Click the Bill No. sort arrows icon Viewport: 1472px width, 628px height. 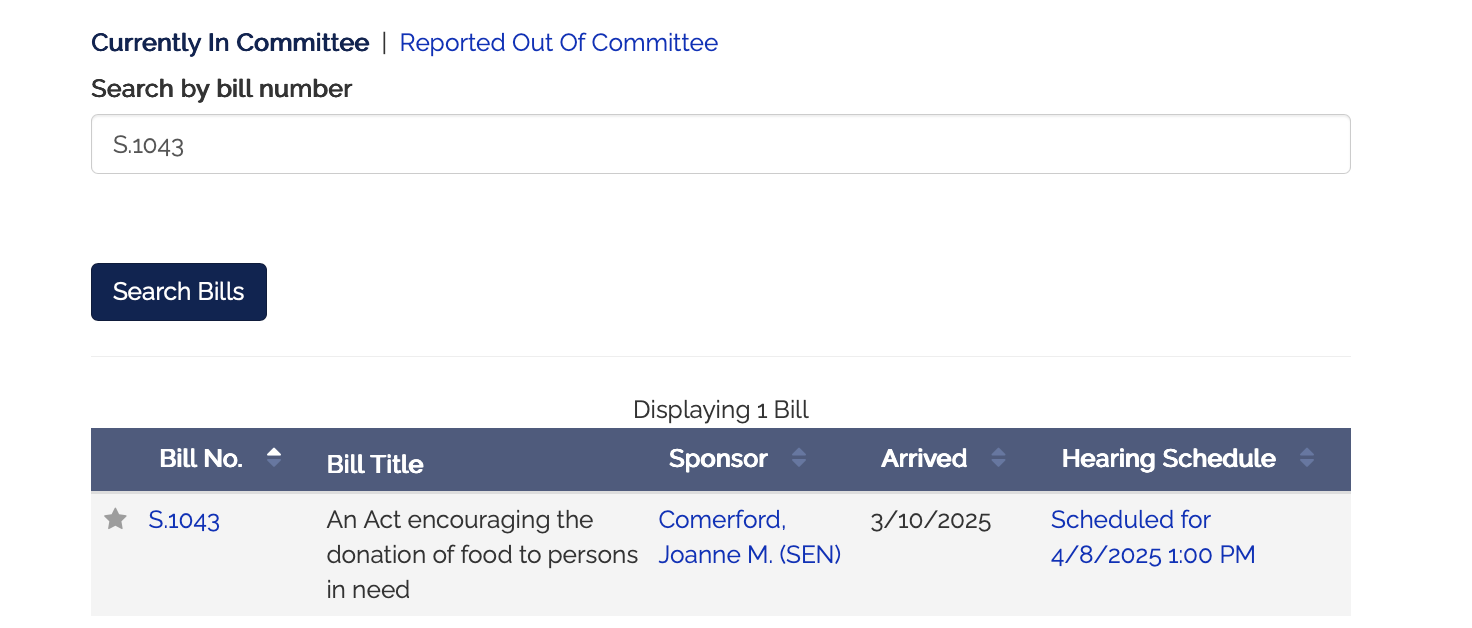274,458
